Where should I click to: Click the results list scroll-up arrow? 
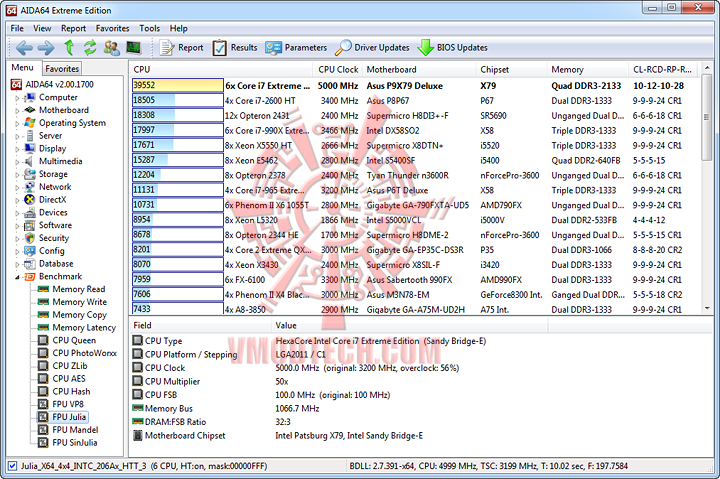click(x=707, y=68)
